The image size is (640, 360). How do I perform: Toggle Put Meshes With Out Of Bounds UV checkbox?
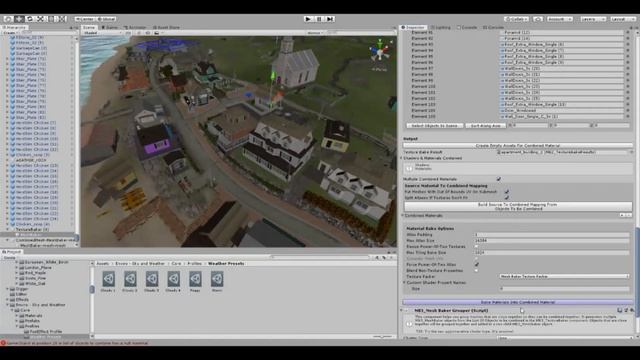(507, 191)
